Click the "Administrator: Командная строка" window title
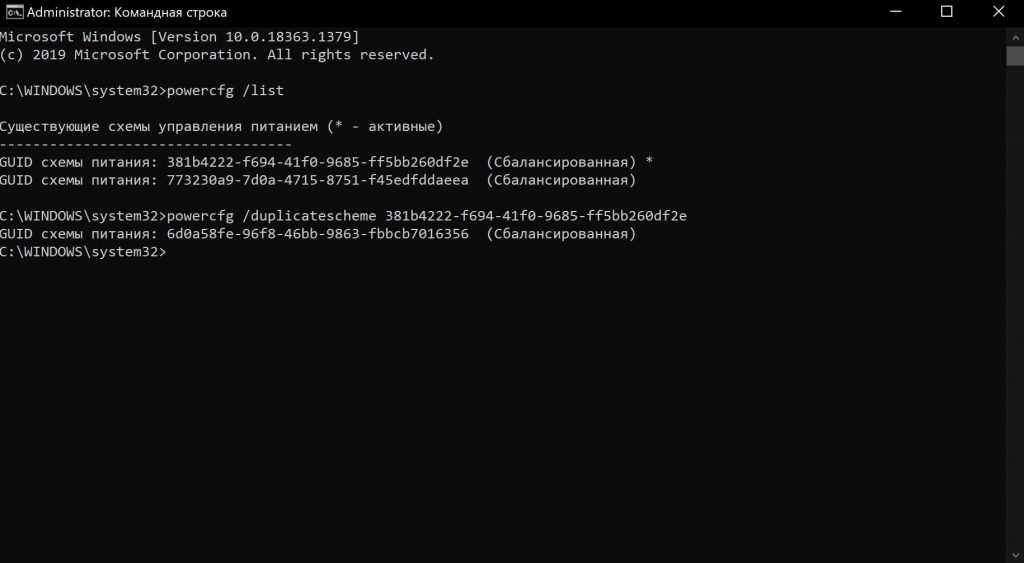Image resolution: width=1024 pixels, height=563 pixels. tap(126, 13)
